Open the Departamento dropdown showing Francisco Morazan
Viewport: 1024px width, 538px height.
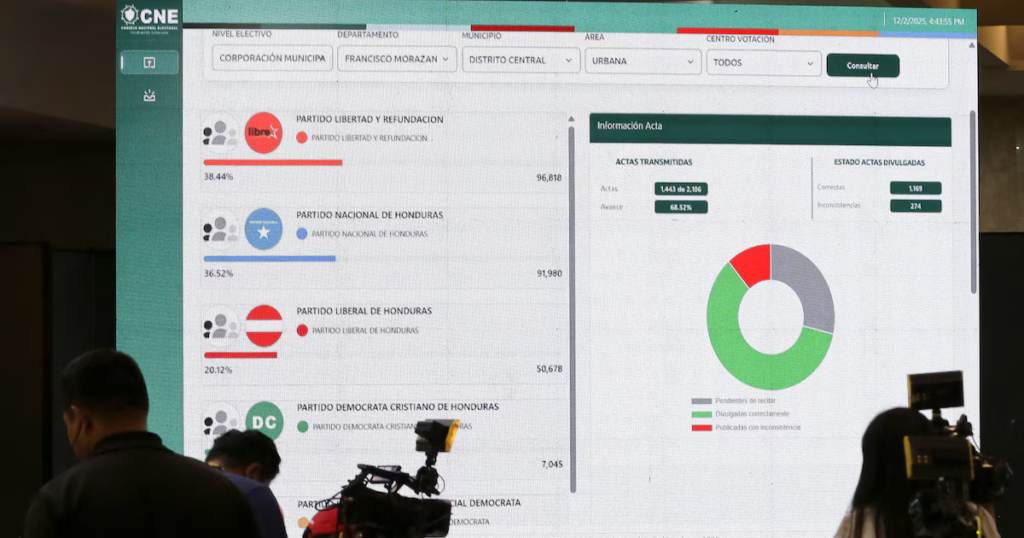tap(396, 60)
